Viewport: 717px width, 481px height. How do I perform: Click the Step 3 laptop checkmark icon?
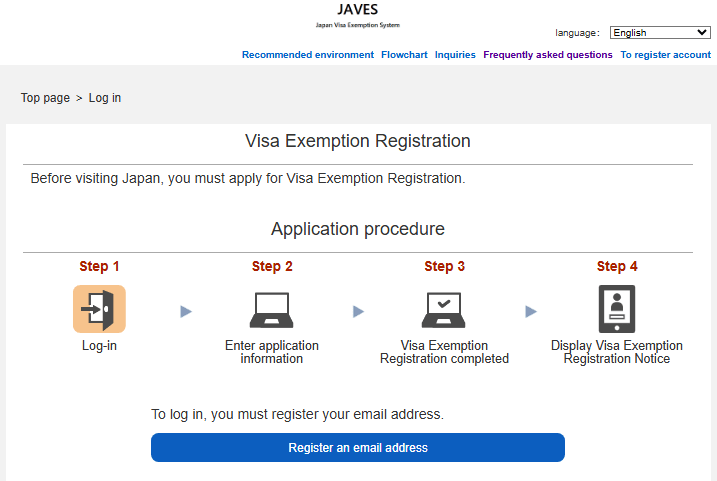[444, 309]
